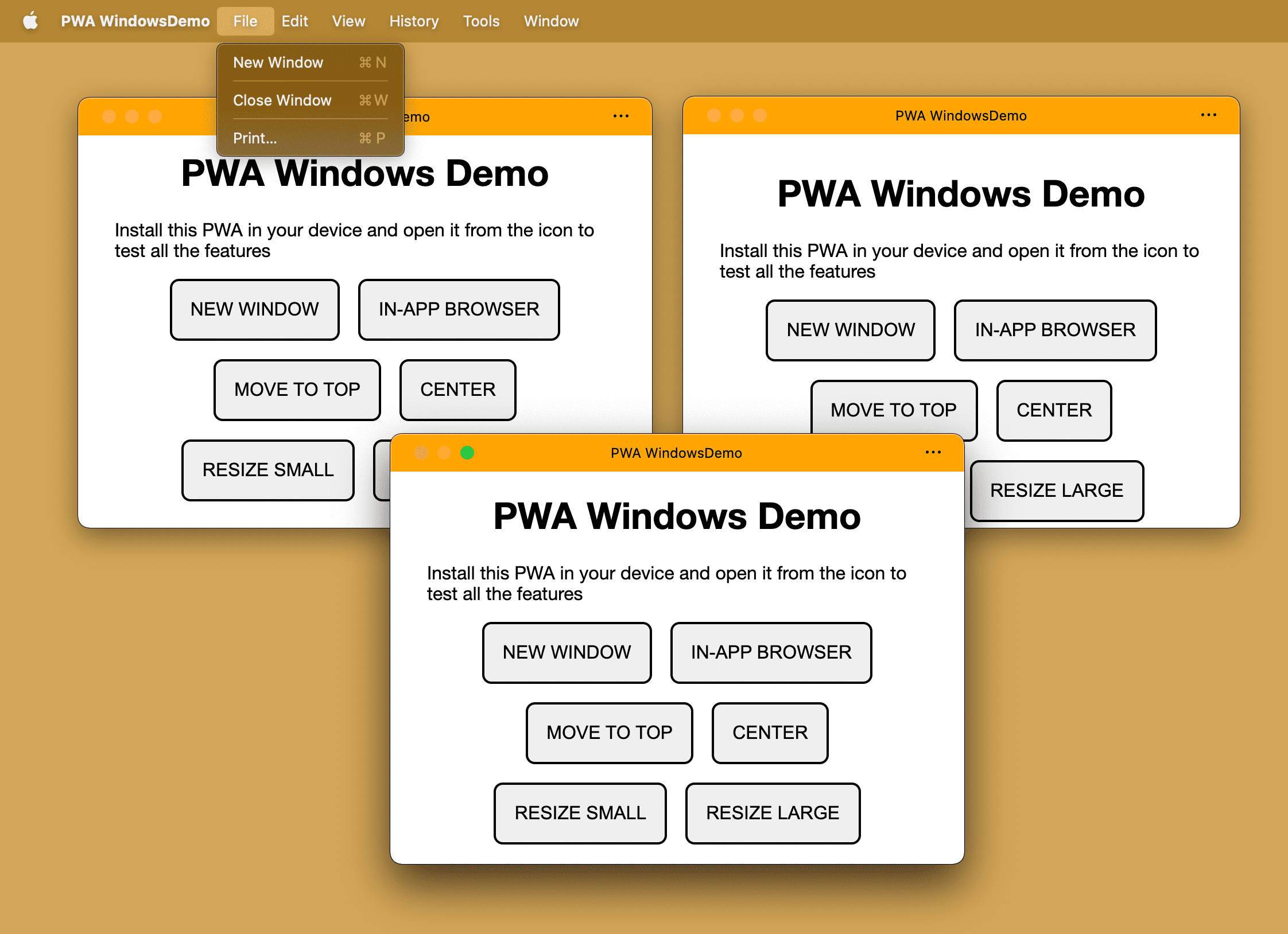Click the IN-APP BROWSER button in foreground
Screen dimensions: 1288x934
(770, 652)
